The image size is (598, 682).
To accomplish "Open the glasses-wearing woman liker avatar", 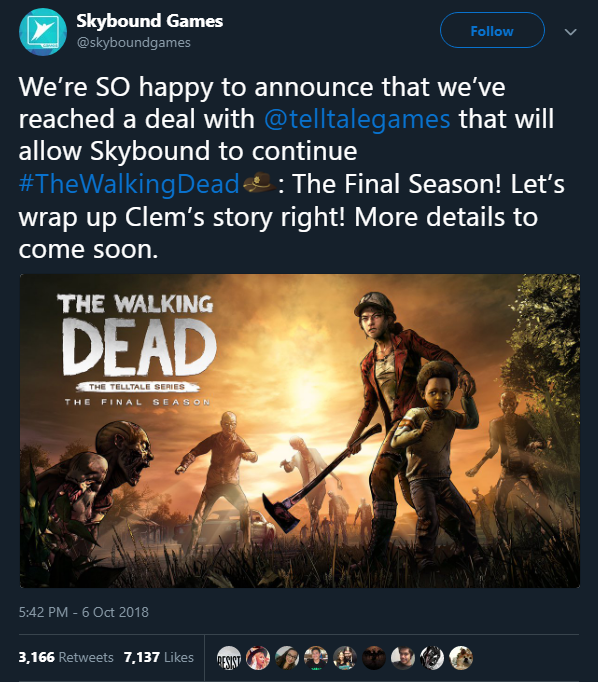I will click(x=287, y=658).
